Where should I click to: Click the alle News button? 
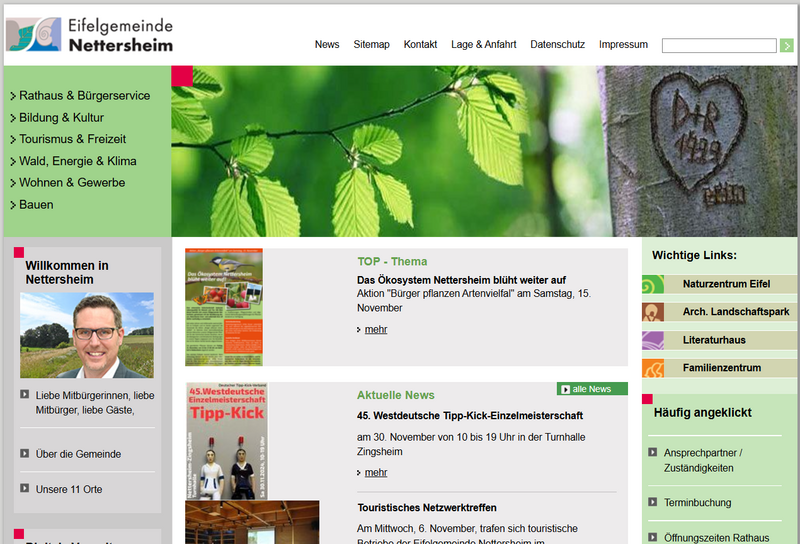click(x=592, y=389)
